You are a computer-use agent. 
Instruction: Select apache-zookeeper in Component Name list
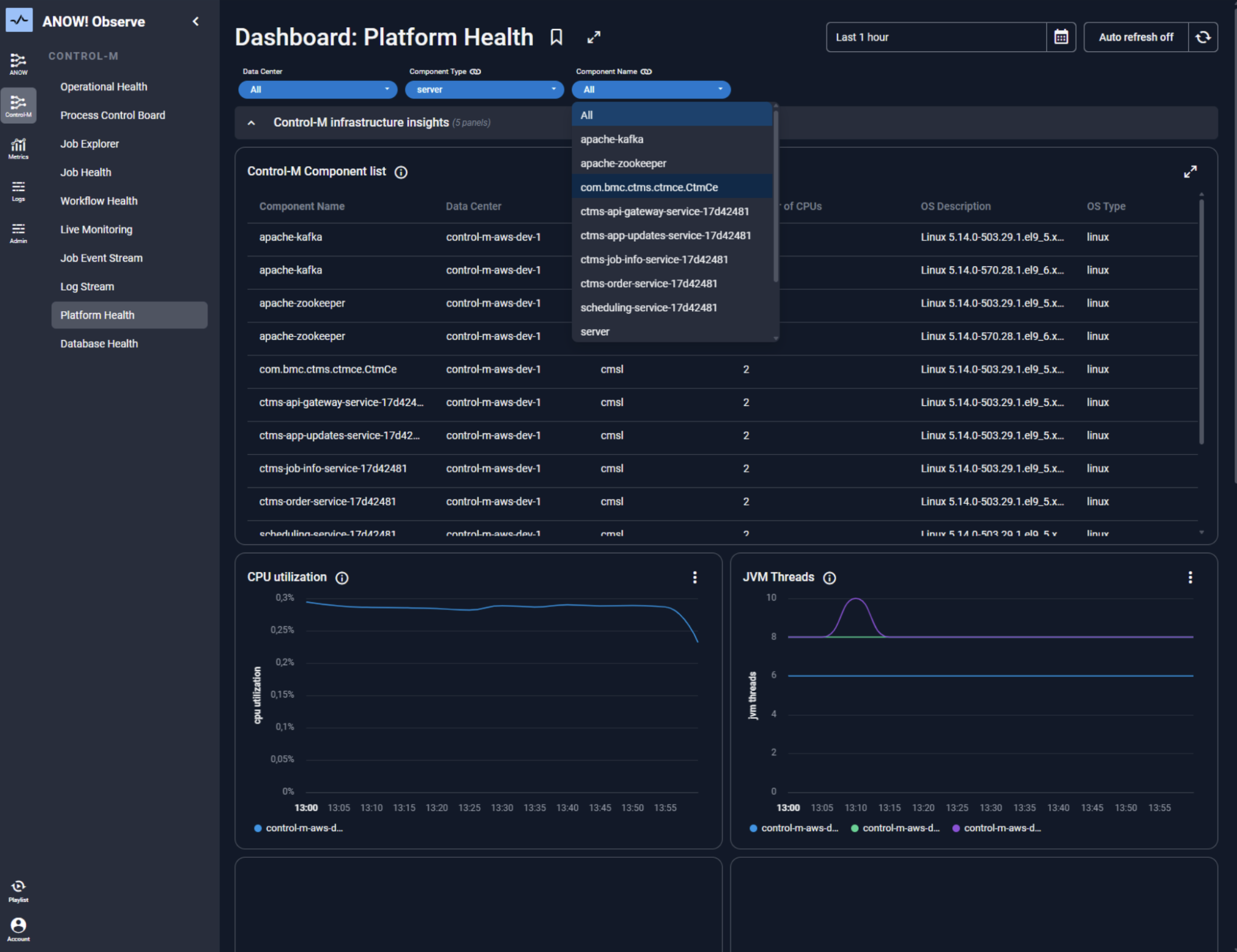pyautogui.click(x=623, y=164)
